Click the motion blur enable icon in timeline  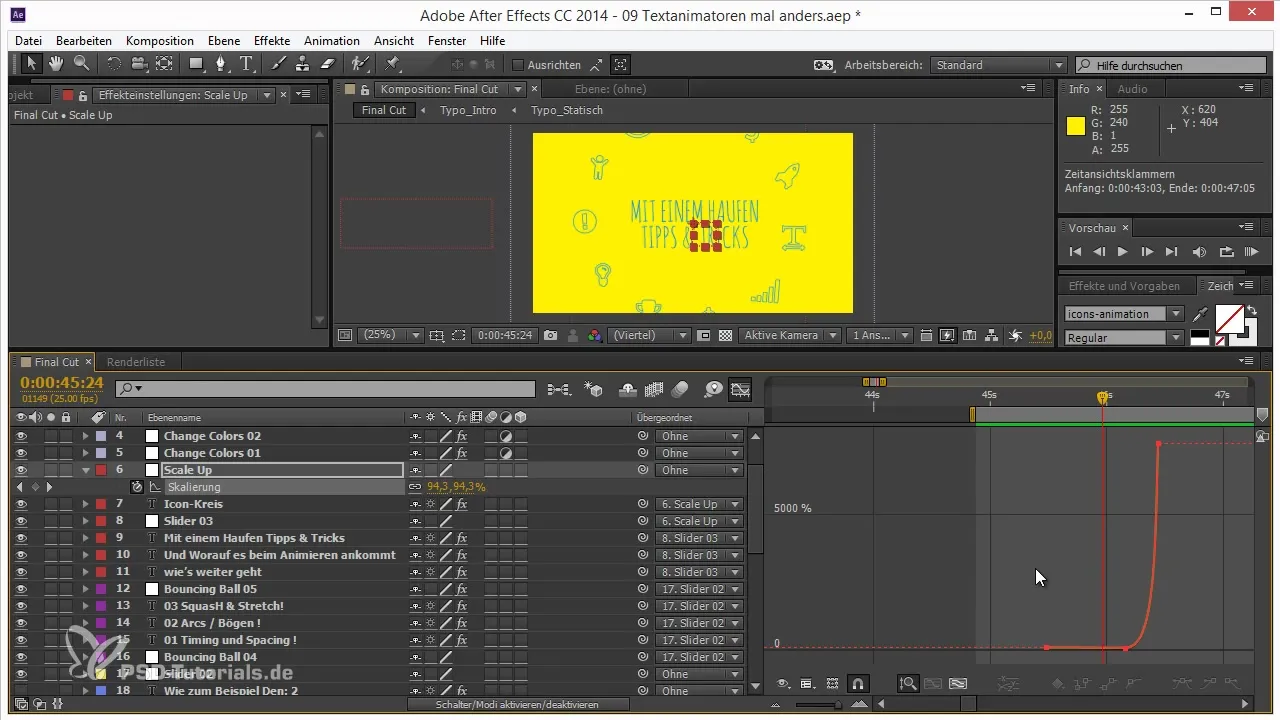click(x=680, y=388)
